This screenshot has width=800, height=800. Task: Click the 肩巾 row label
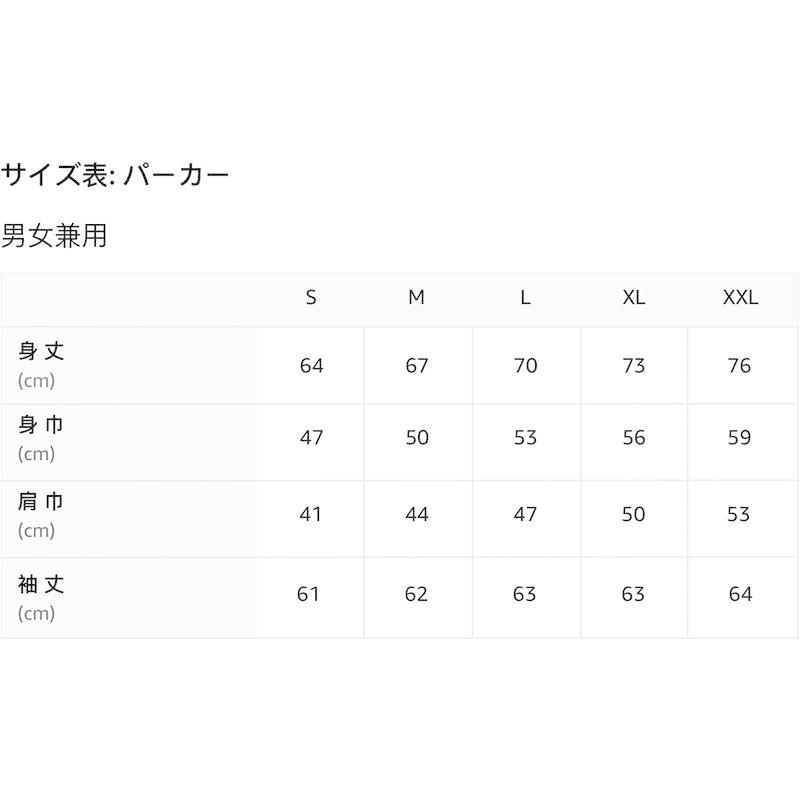tap(41, 501)
